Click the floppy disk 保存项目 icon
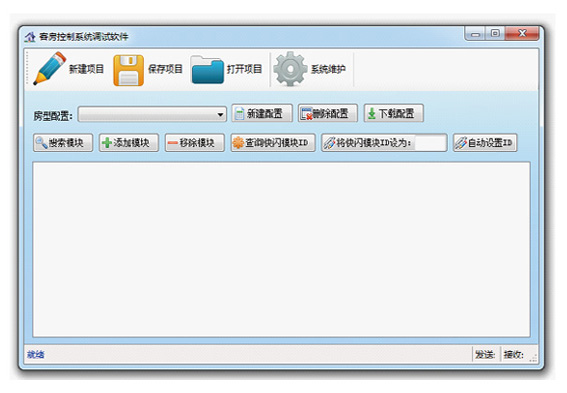Screen dimensions: 567x393 point(128,70)
